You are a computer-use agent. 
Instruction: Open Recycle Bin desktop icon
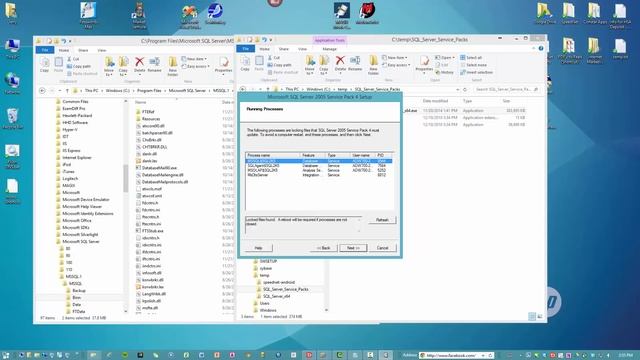point(13,119)
